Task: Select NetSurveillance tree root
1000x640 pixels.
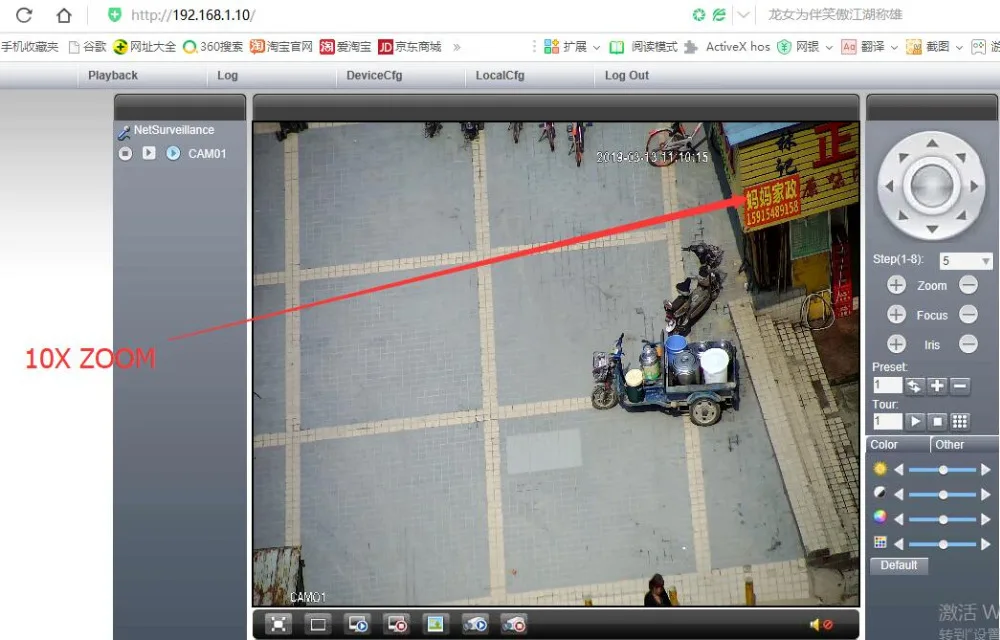Action: [173, 130]
